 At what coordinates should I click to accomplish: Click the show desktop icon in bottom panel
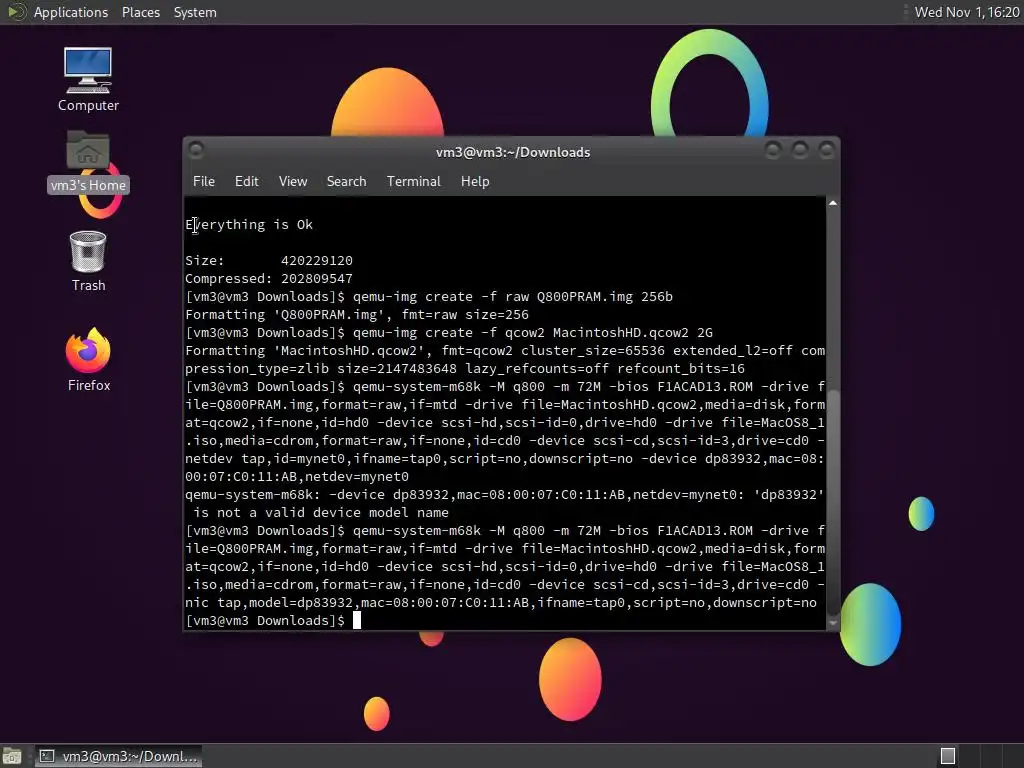pos(12,756)
